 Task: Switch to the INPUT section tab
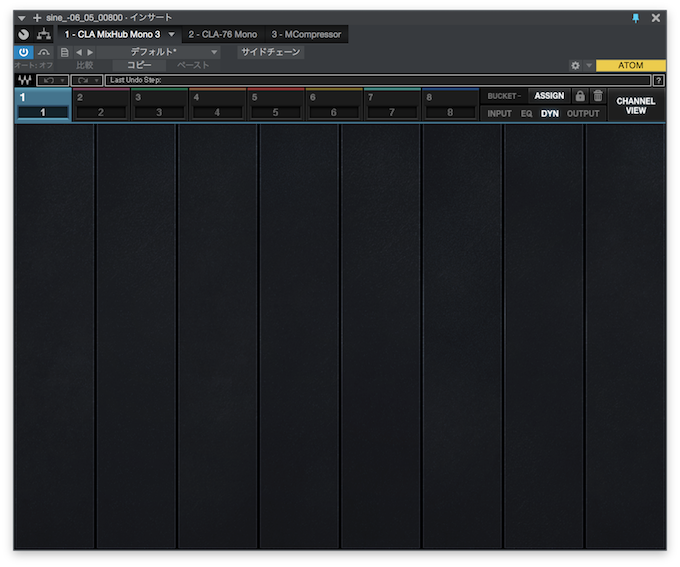pyautogui.click(x=499, y=114)
